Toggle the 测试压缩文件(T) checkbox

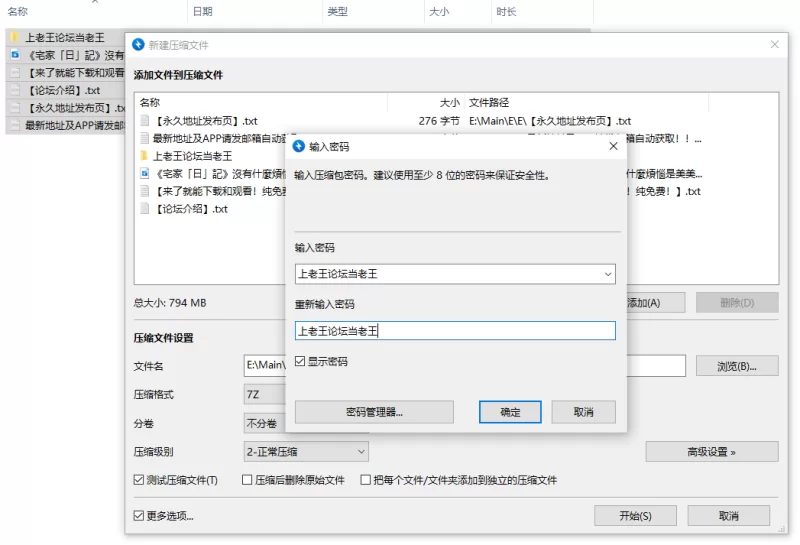[x=139, y=480]
